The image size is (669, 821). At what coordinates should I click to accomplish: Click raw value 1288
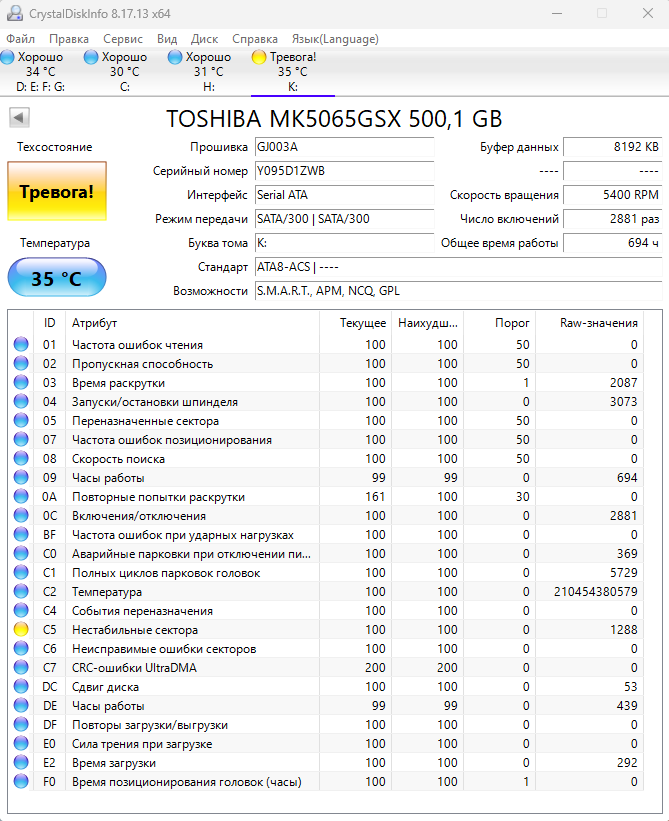(x=623, y=629)
